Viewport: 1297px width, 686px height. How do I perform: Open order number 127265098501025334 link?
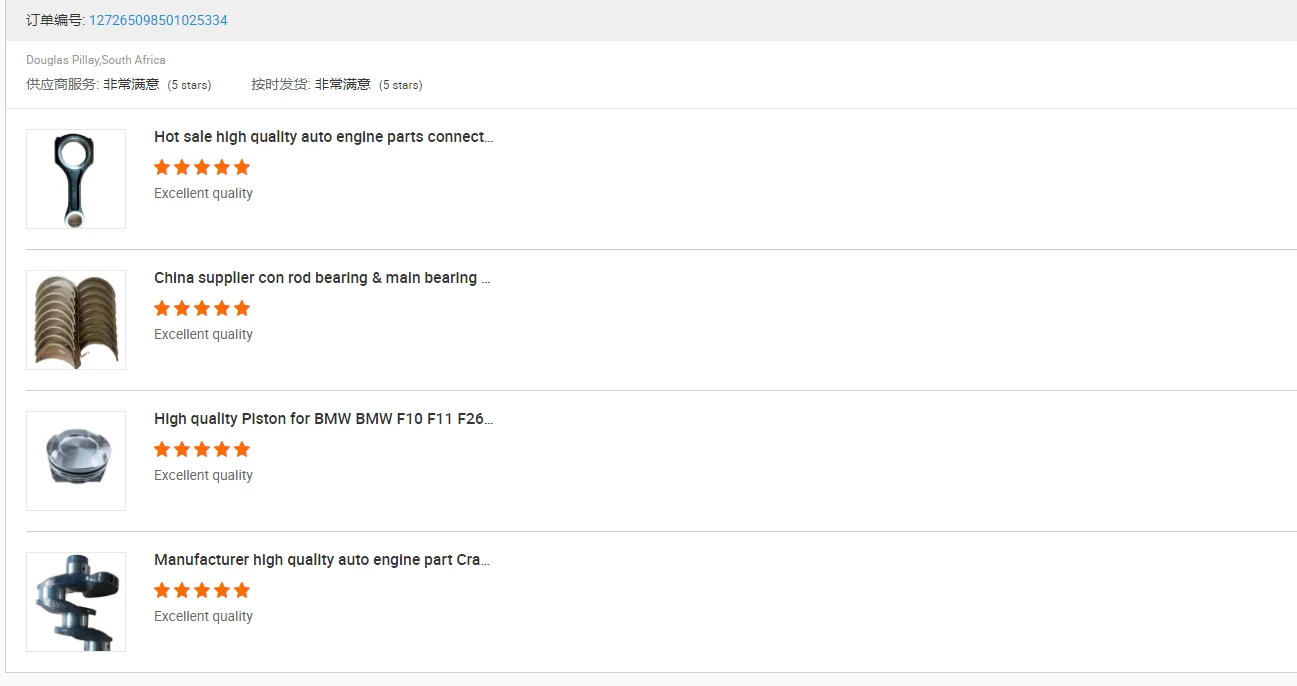click(158, 20)
